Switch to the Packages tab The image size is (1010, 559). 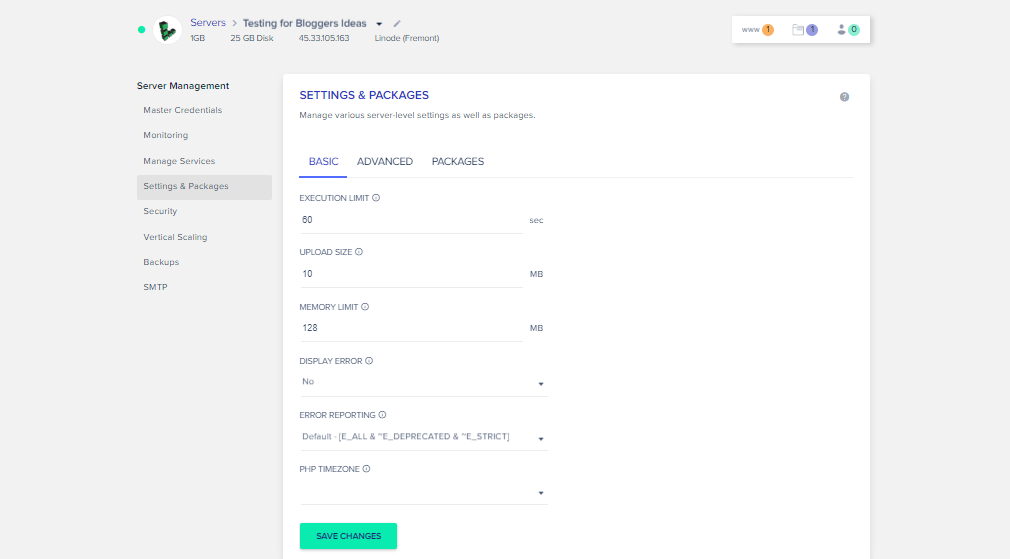click(458, 162)
